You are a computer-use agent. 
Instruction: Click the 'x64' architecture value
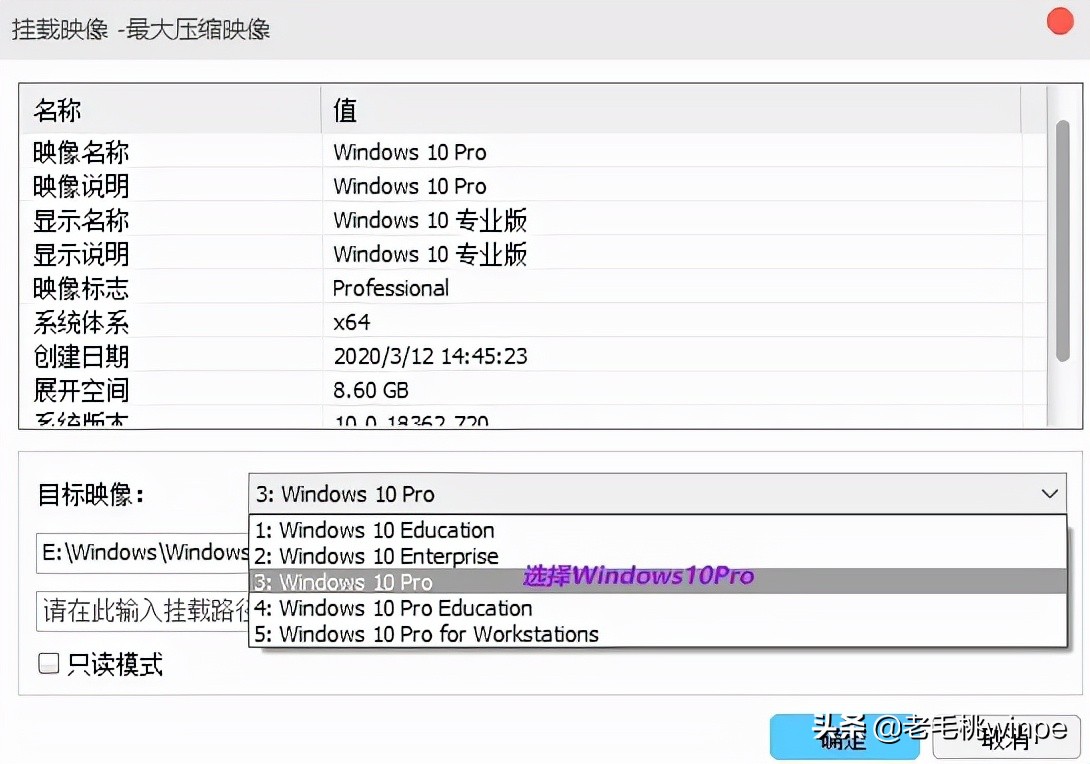pos(352,323)
